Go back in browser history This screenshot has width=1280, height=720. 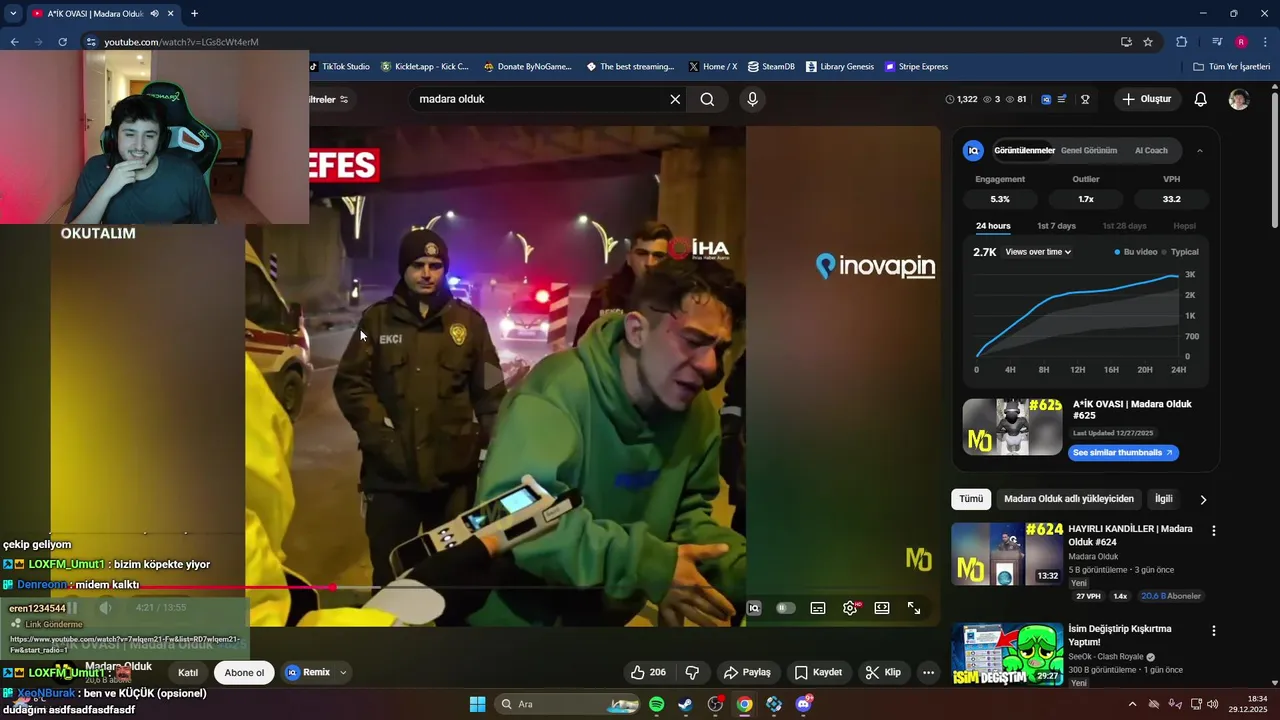pyautogui.click(x=15, y=42)
